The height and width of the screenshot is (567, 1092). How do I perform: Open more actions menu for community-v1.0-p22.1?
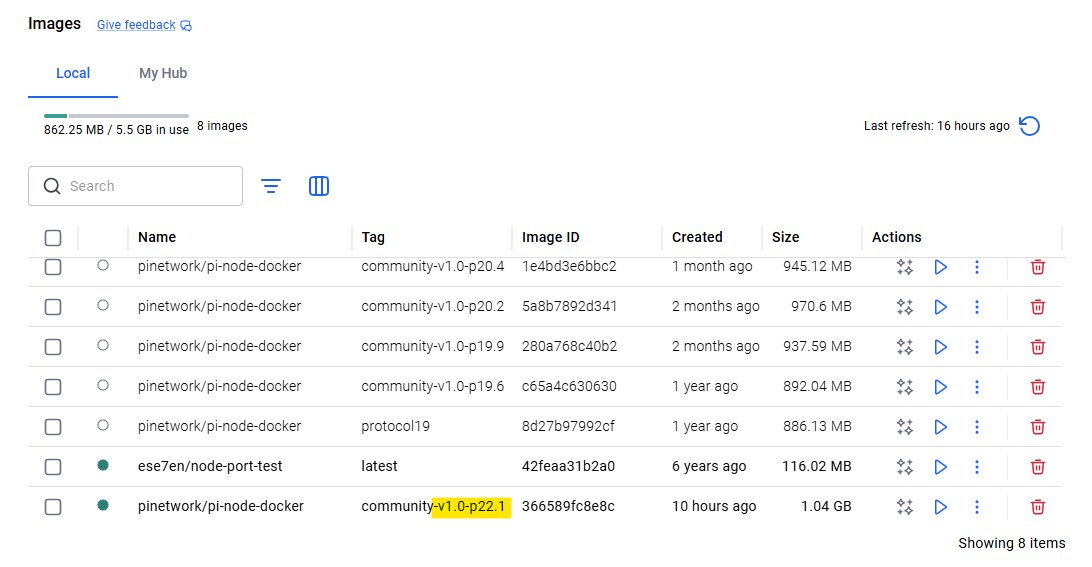[x=976, y=507]
